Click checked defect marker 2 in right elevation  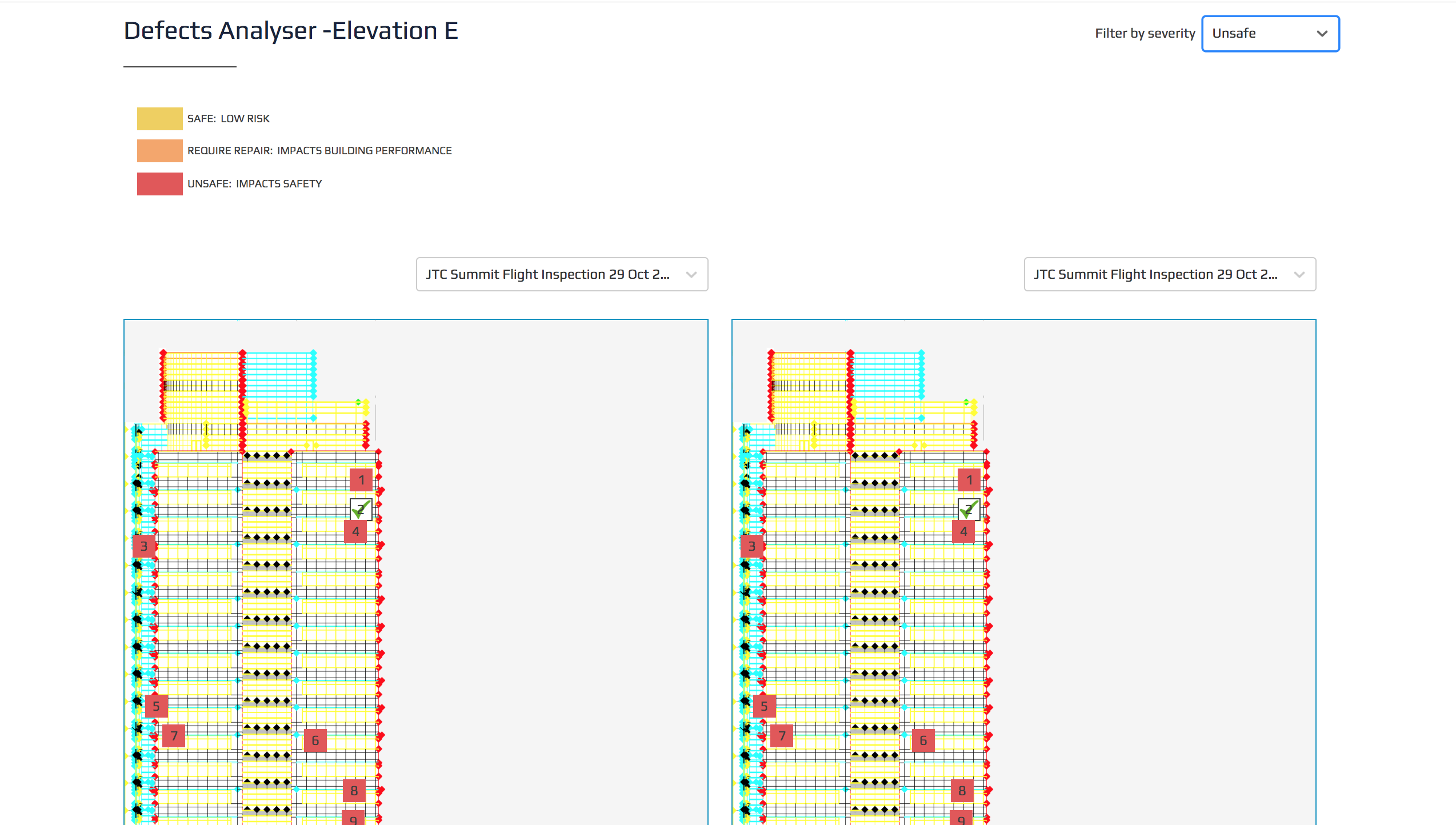coord(969,508)
